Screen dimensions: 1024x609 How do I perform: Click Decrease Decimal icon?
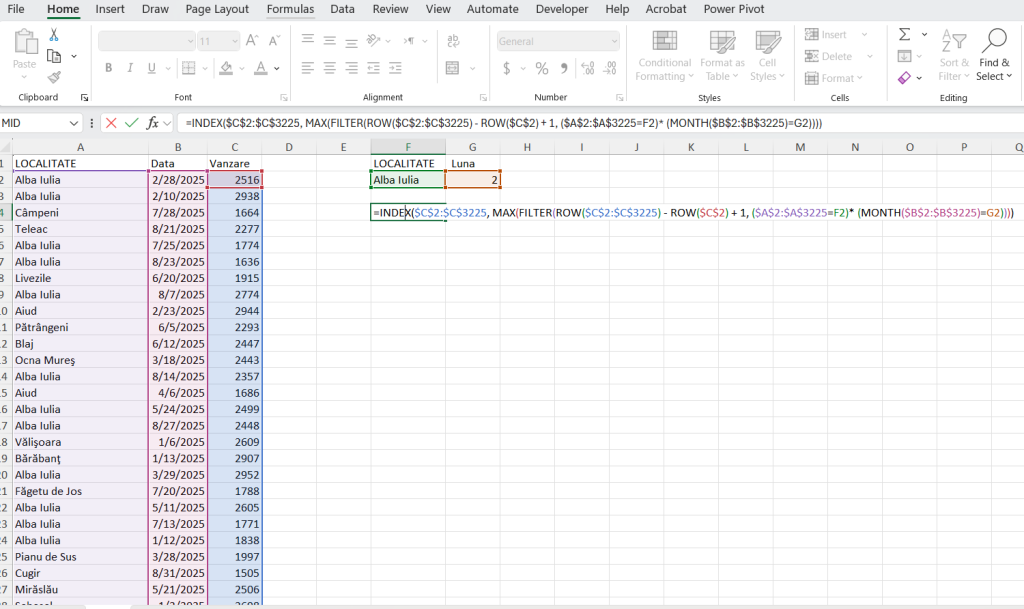[610, 68]
